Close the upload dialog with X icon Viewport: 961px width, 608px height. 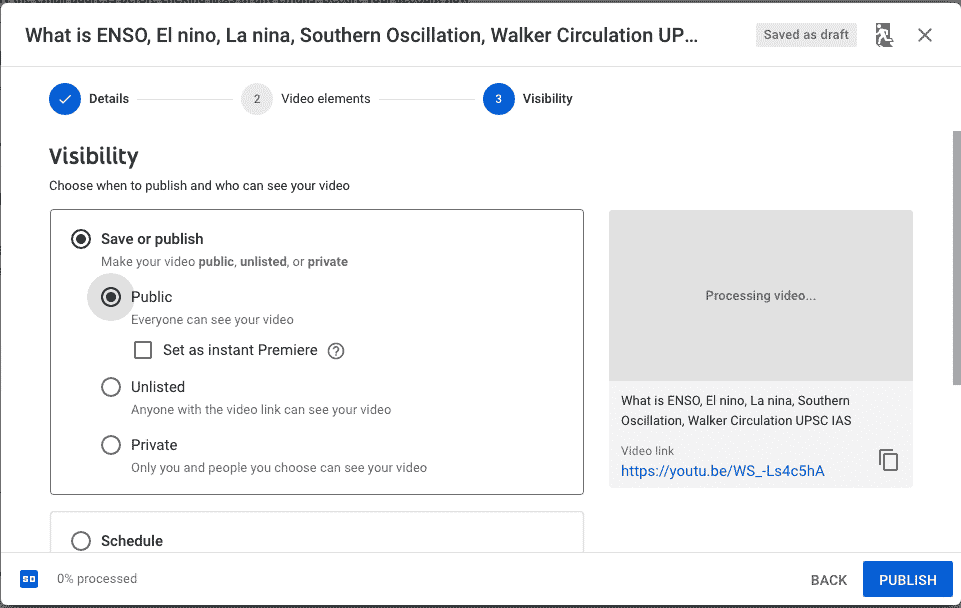[x=925, y=35]
